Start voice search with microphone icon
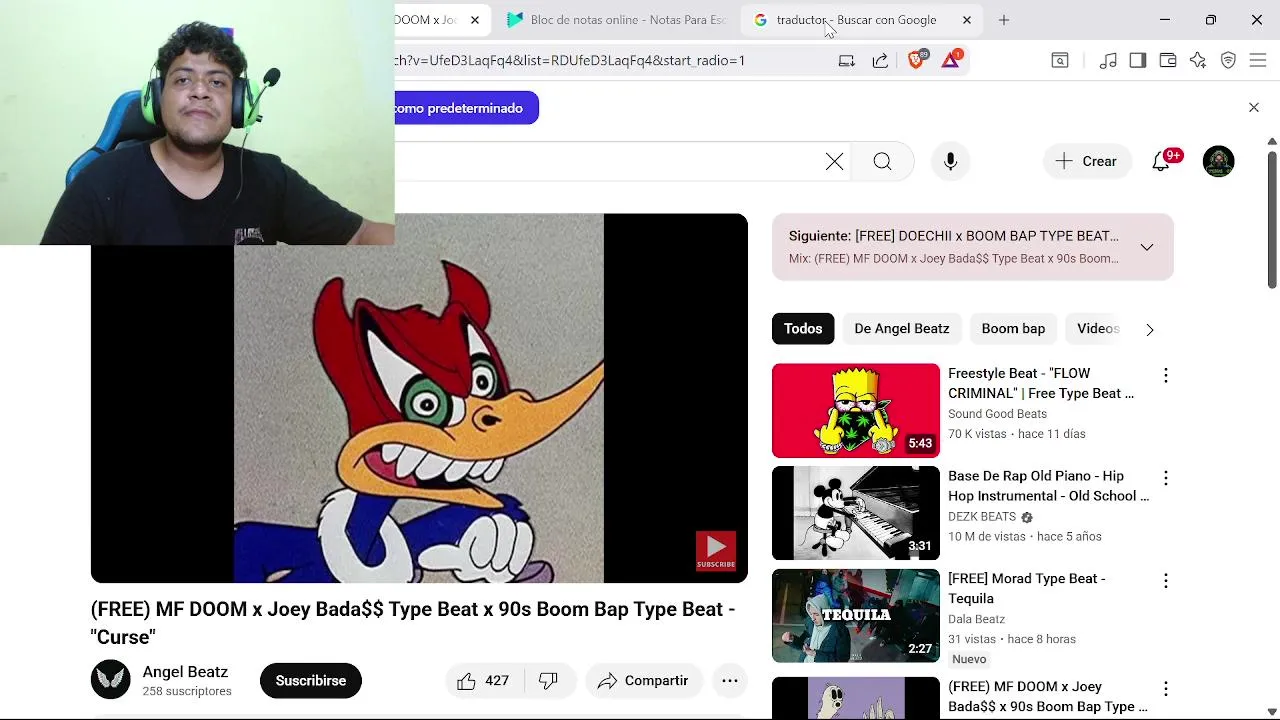 [x=950, y=161]
